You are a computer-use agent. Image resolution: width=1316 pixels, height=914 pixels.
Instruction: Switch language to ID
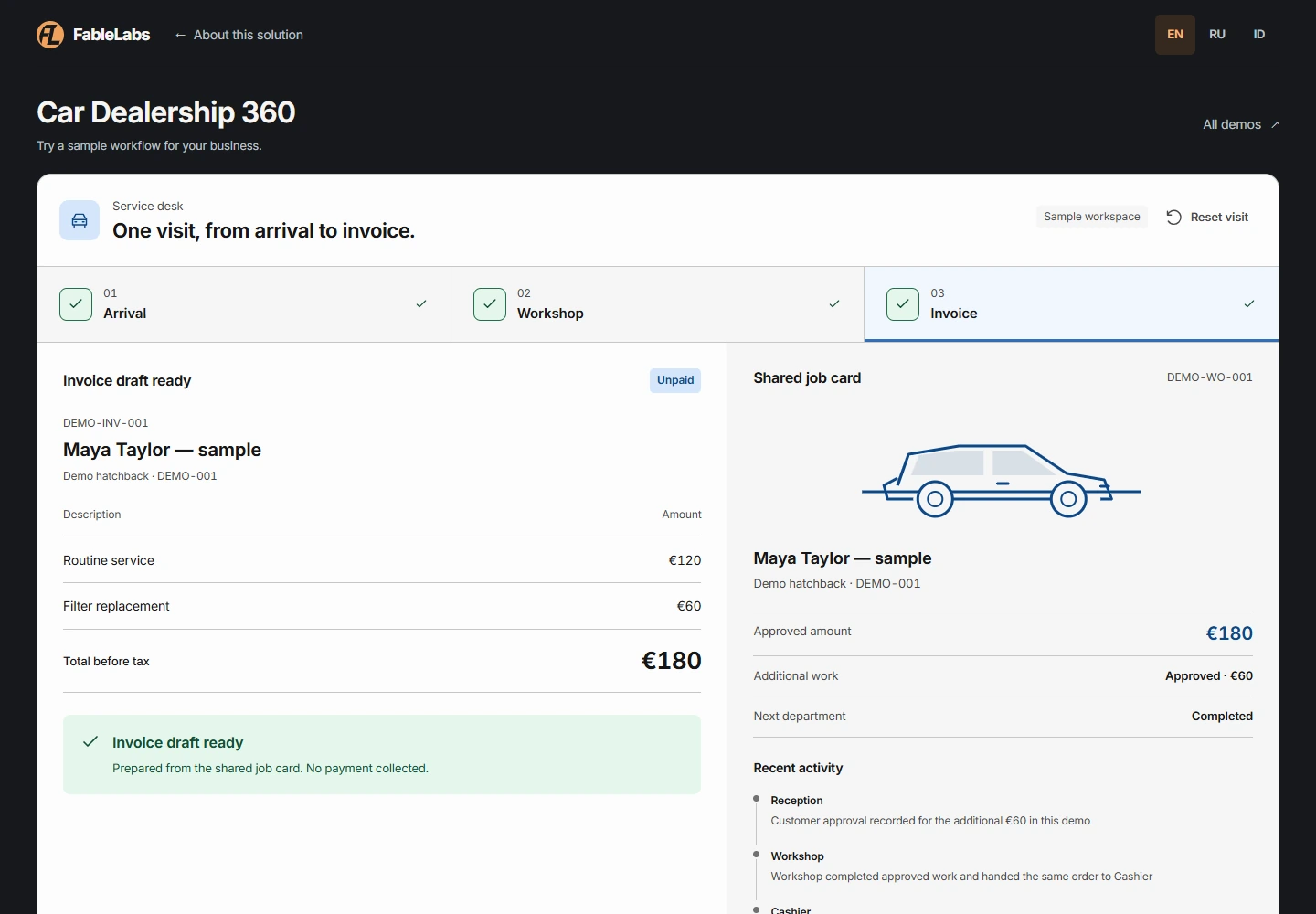pos(1259,35)
